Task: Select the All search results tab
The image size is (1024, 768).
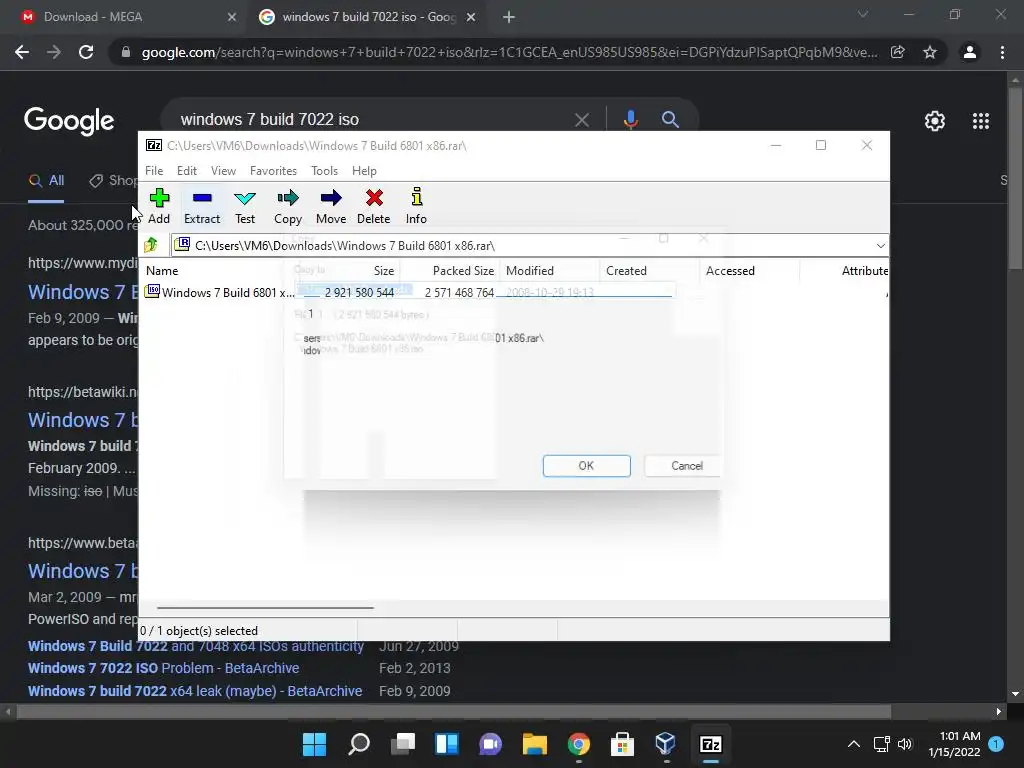Action: [x=46, y=180]
